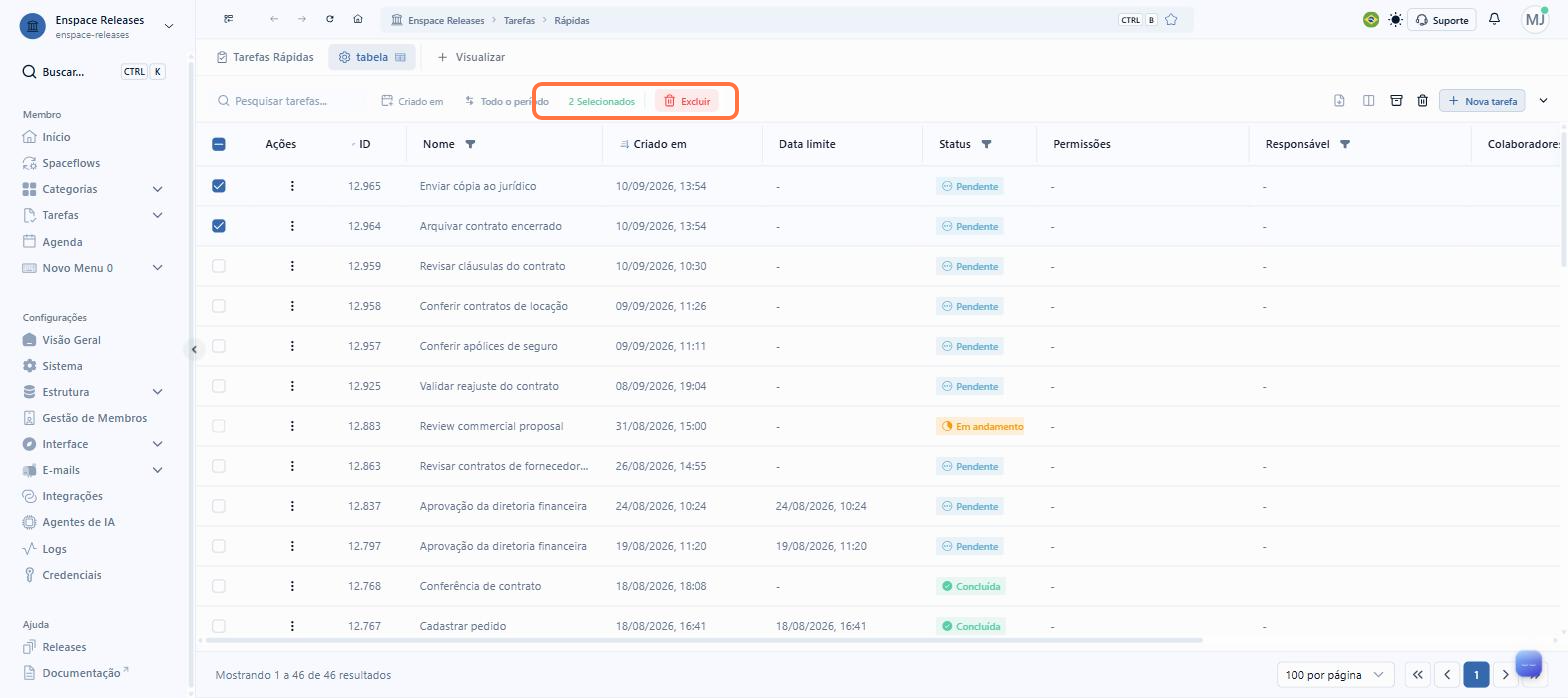Open the Criado em date filter
This screenshot has height=698, width=1568.
pos(412,101)
